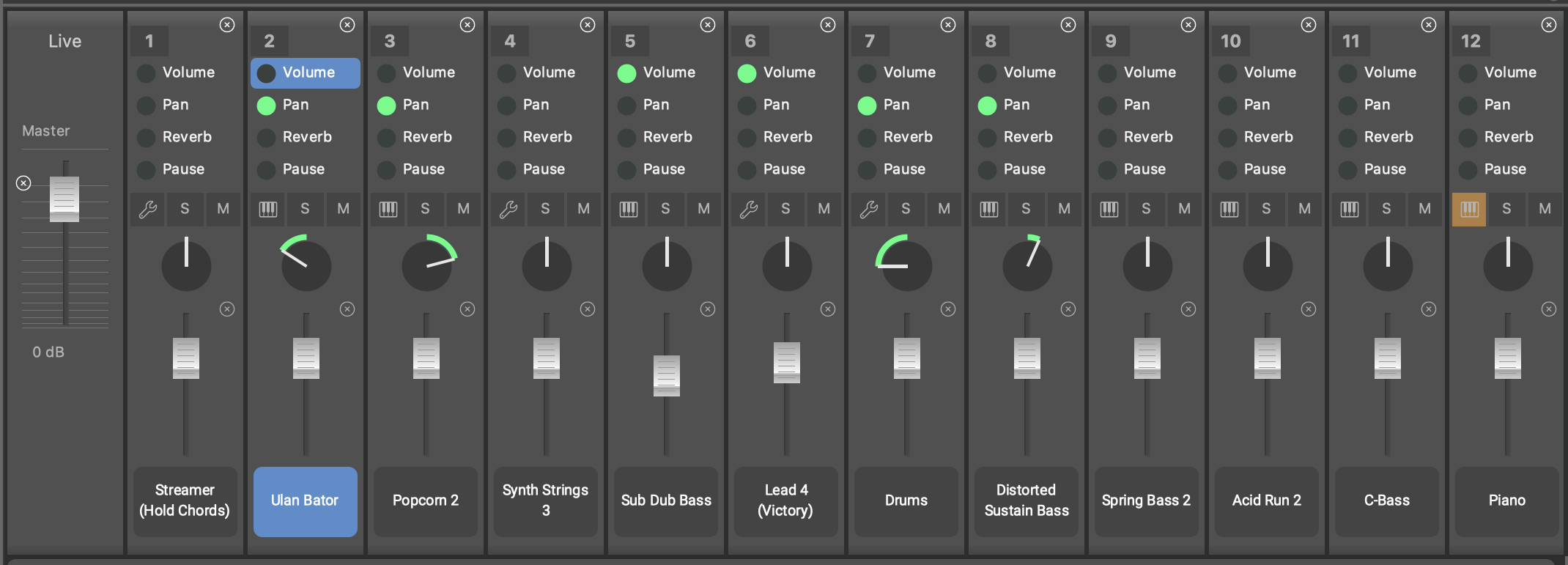This screenshot has height=565, width=1568.
Task: Click the Master volume fader handle
Action: tap(64, 199)
